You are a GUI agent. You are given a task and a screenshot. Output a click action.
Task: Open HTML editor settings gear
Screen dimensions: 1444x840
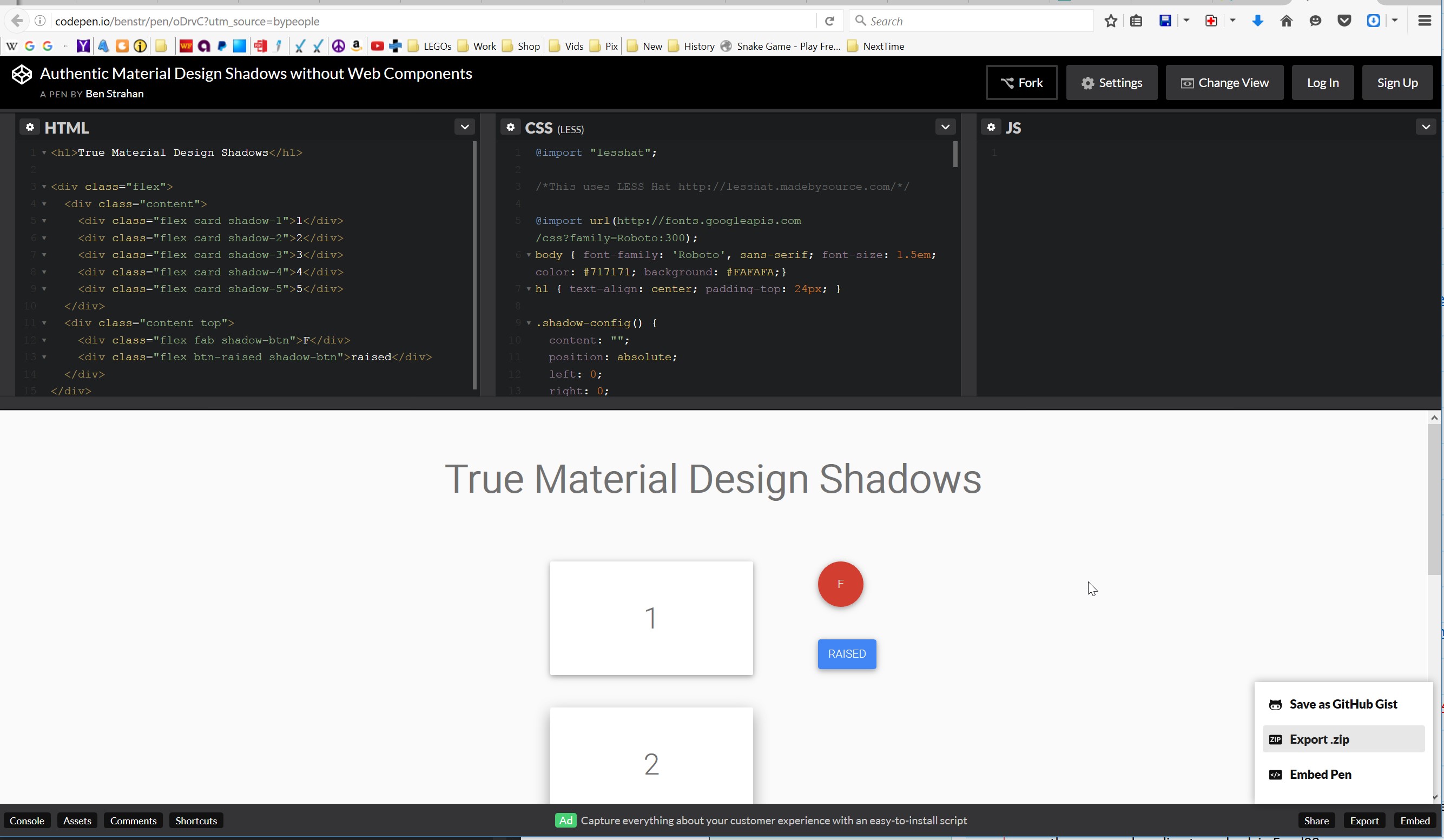30,127
